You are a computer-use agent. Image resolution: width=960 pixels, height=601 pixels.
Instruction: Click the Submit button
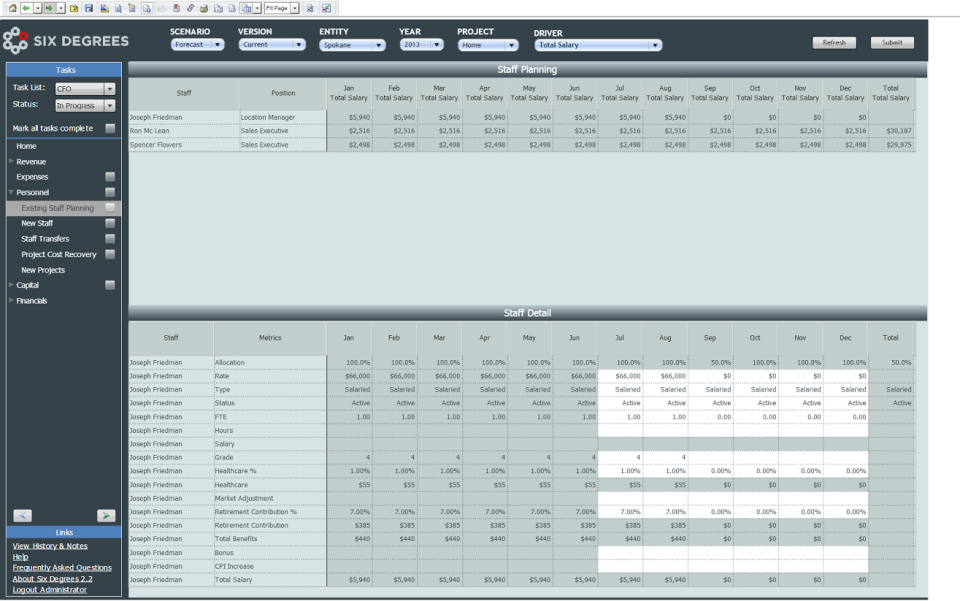tap(892, 43)
